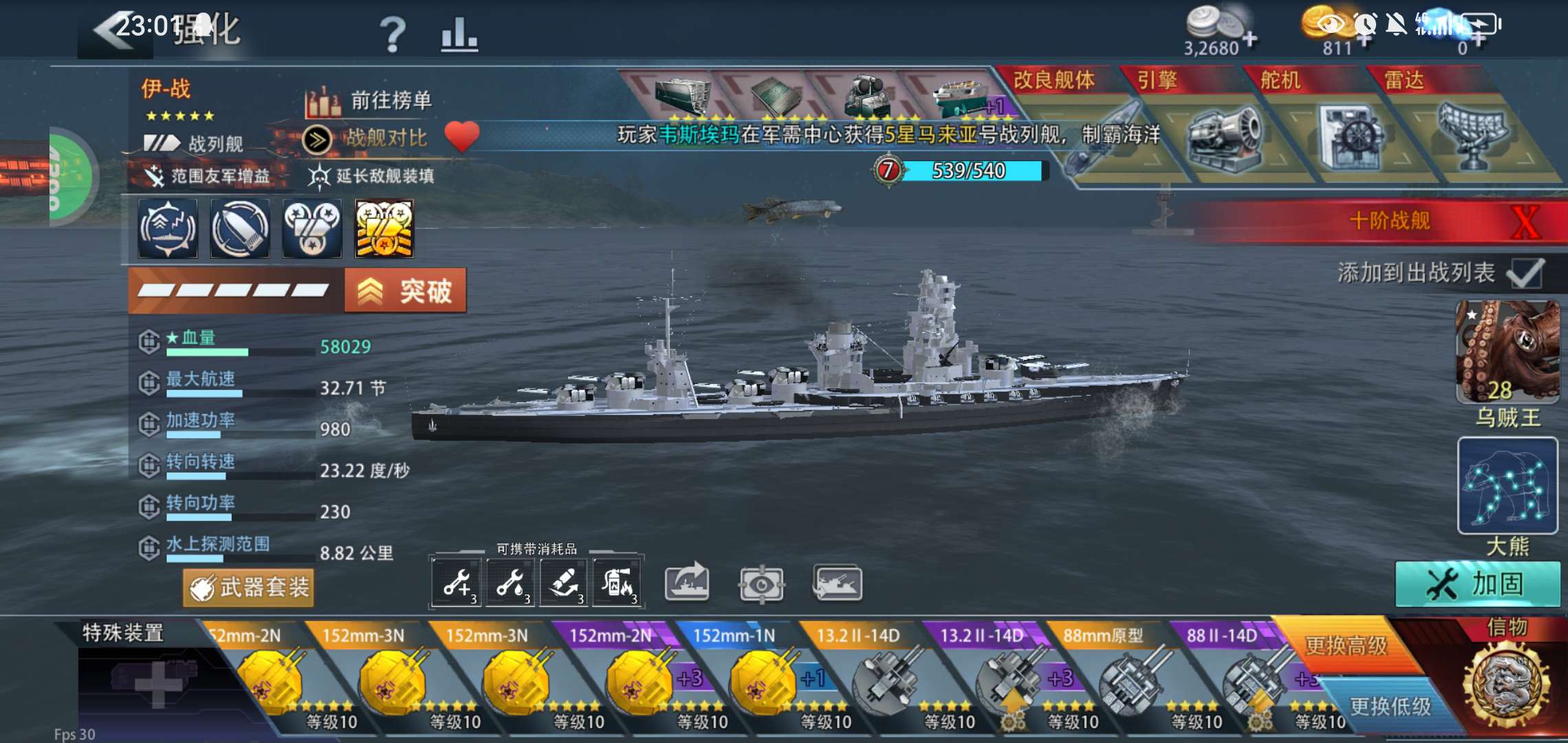Open the 乌贼王 octopus thumbnail
Image resolution: width=1568 pixels, height=743 pixels.
pos(1507,352)
